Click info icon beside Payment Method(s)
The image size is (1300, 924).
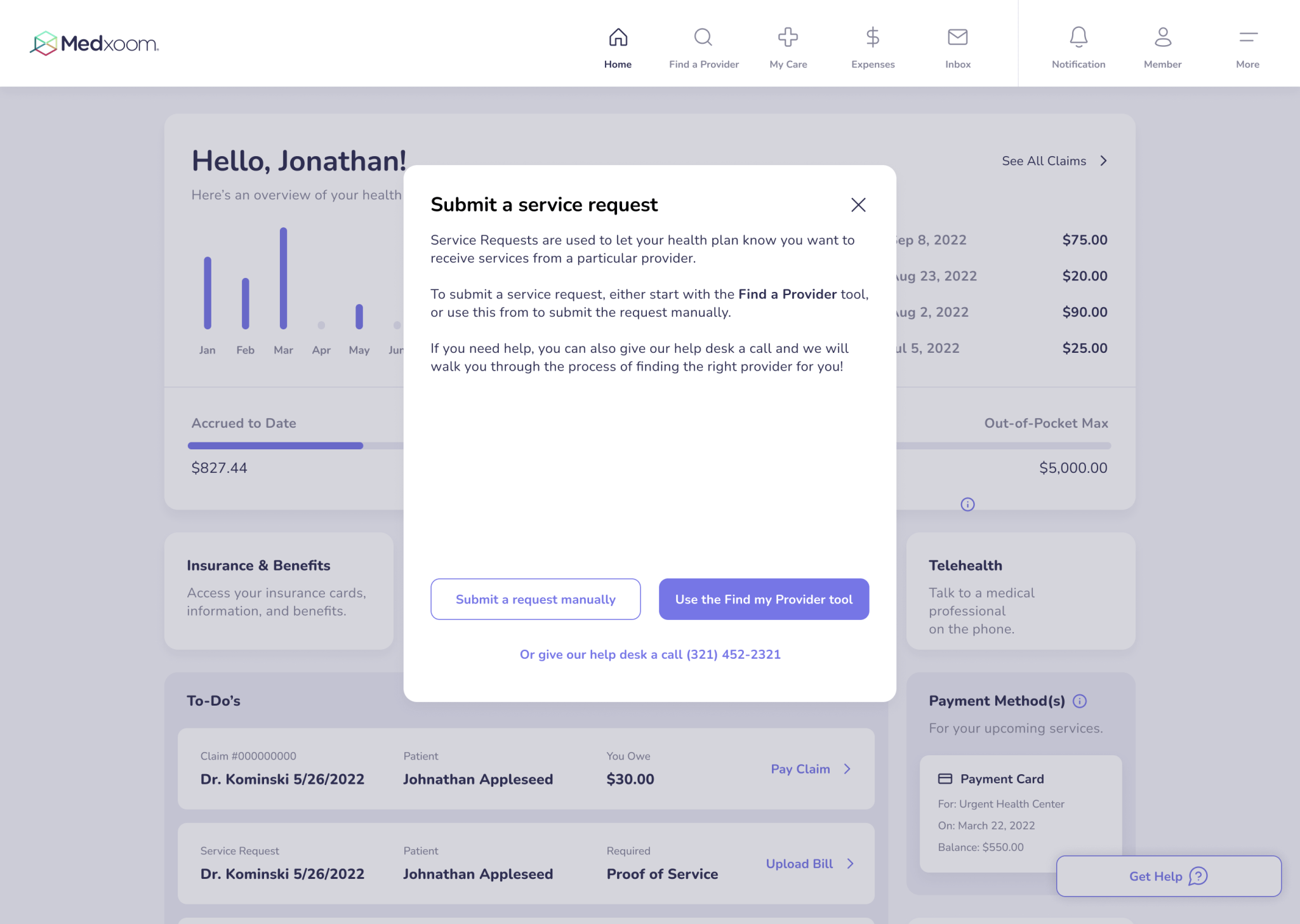click(x=1080, y=701)
